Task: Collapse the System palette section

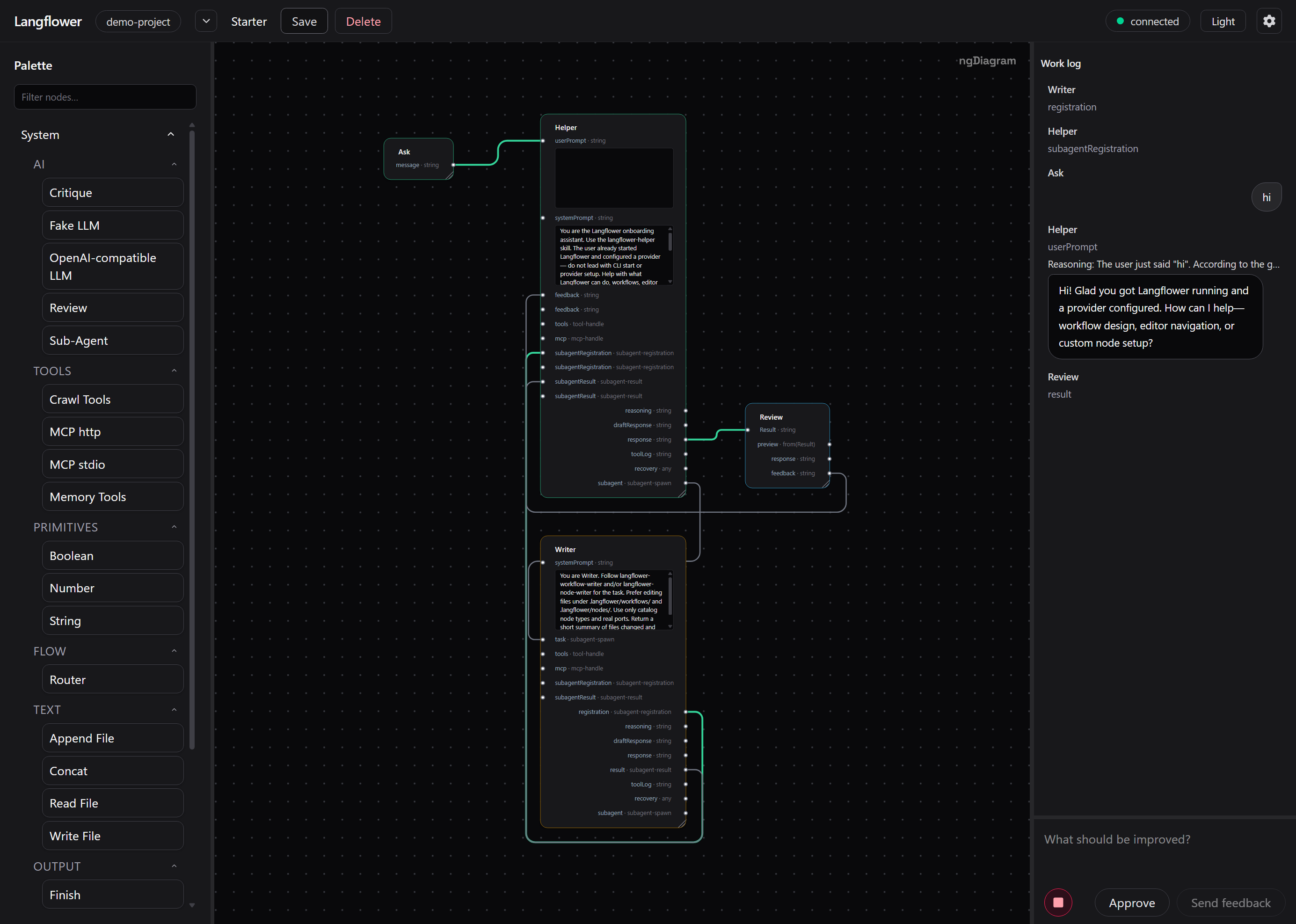Action: tap(171, 134)
